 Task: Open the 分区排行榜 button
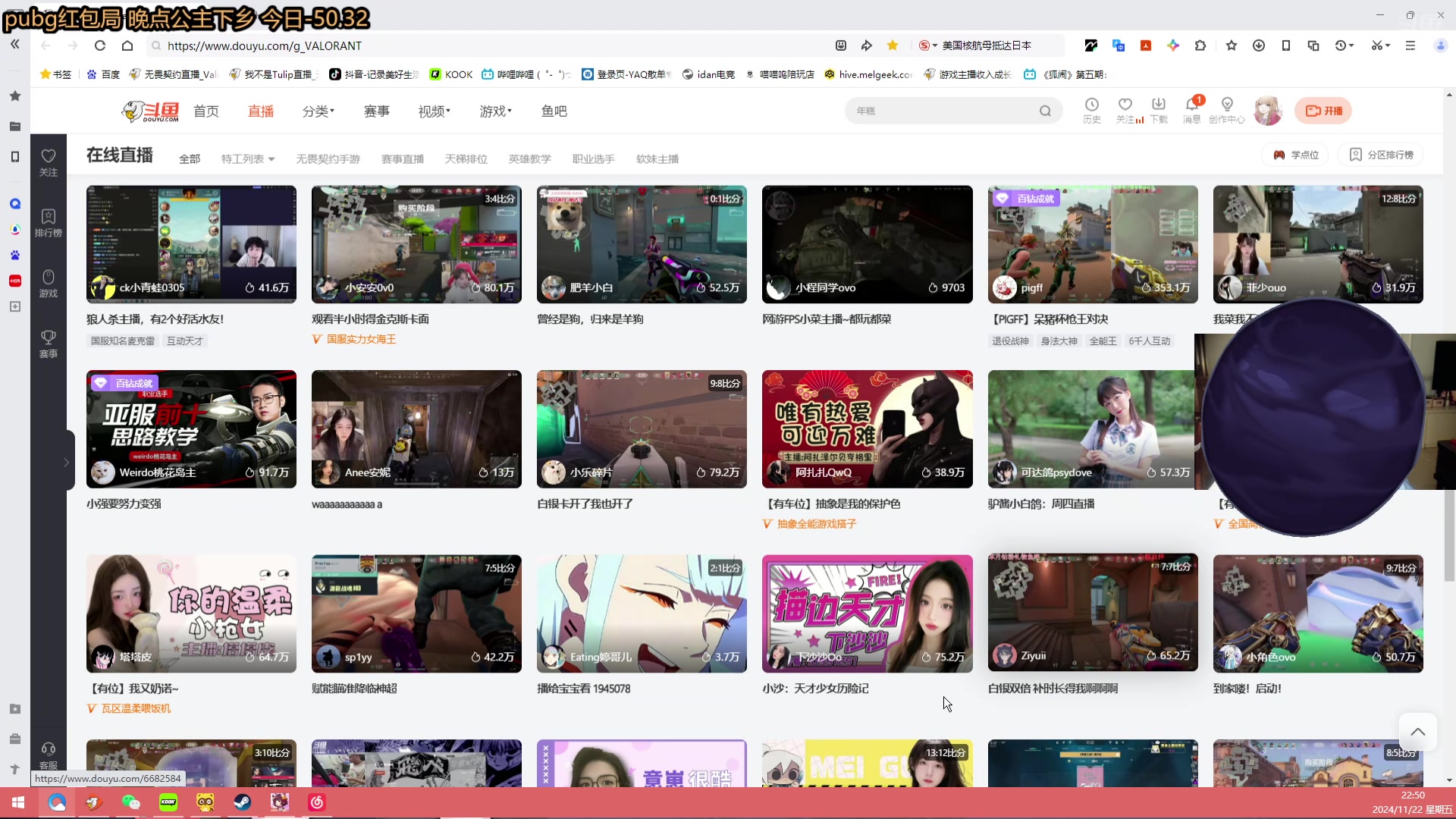1381,155
